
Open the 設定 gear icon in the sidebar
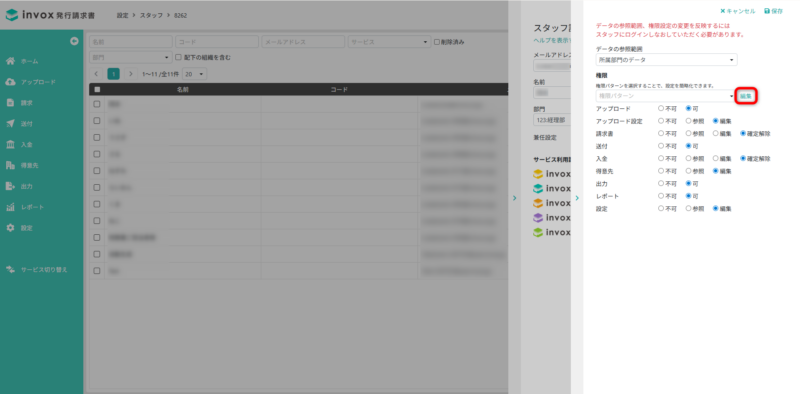pyautogui.click(x=10, y=228)
